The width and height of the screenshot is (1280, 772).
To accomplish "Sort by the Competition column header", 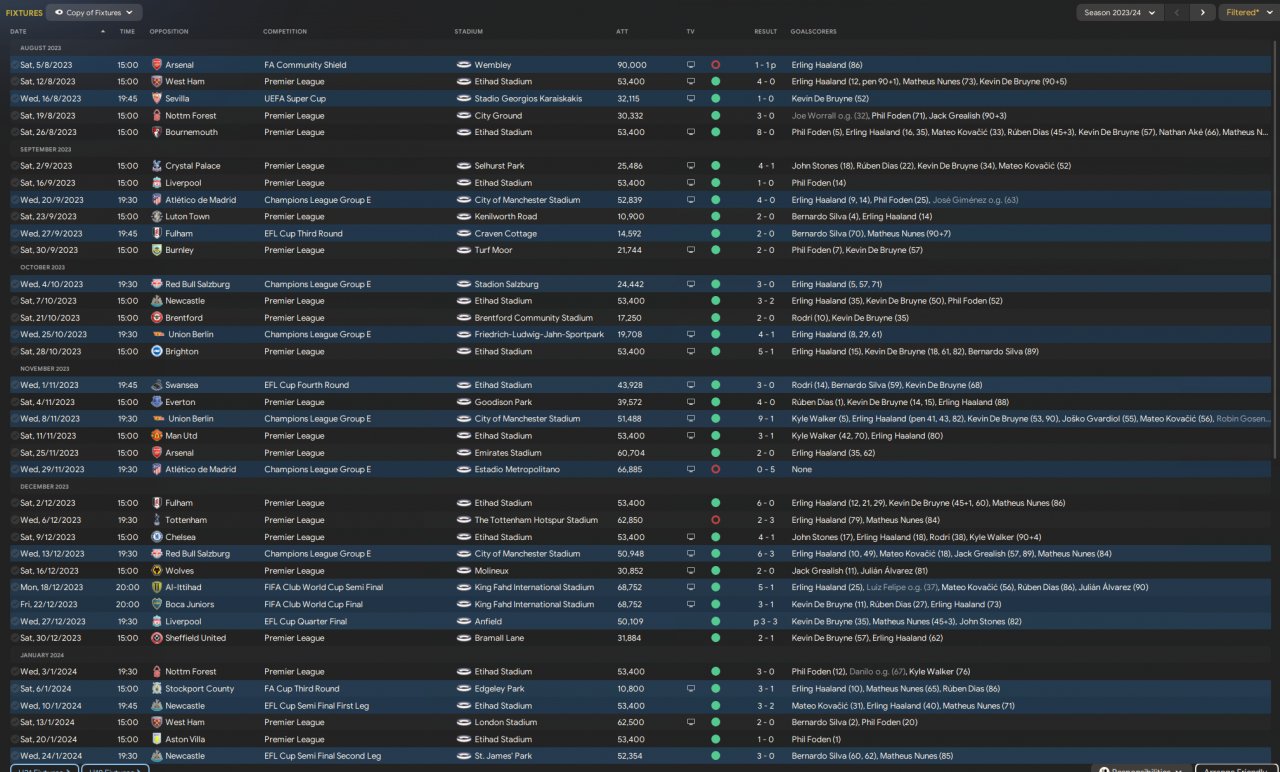I will point(285,32).
